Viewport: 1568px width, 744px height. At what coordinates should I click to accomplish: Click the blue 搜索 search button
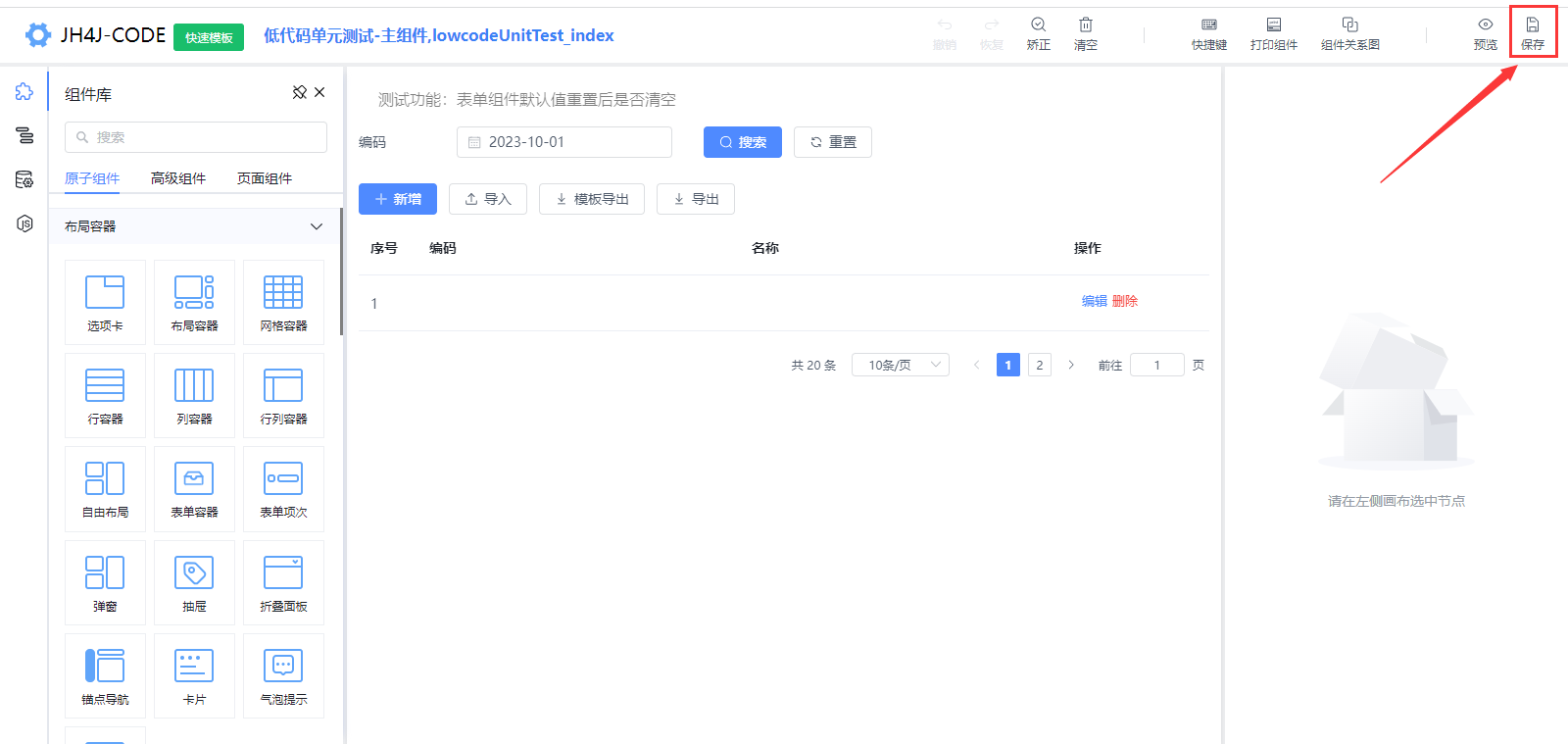[743, 142]
